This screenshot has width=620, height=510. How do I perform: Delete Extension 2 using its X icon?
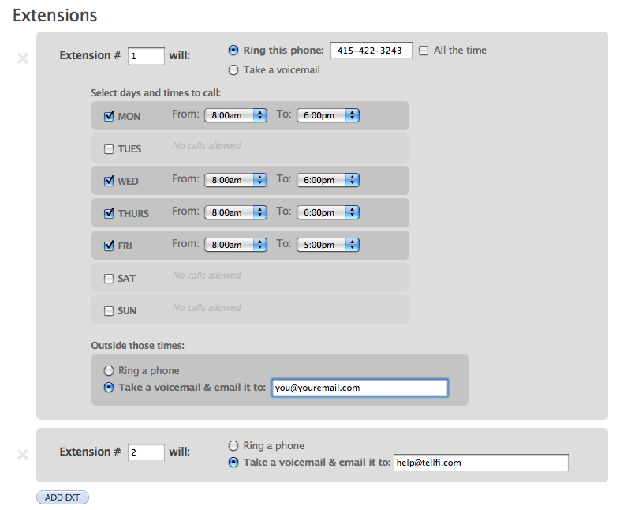tap(22, 455)
